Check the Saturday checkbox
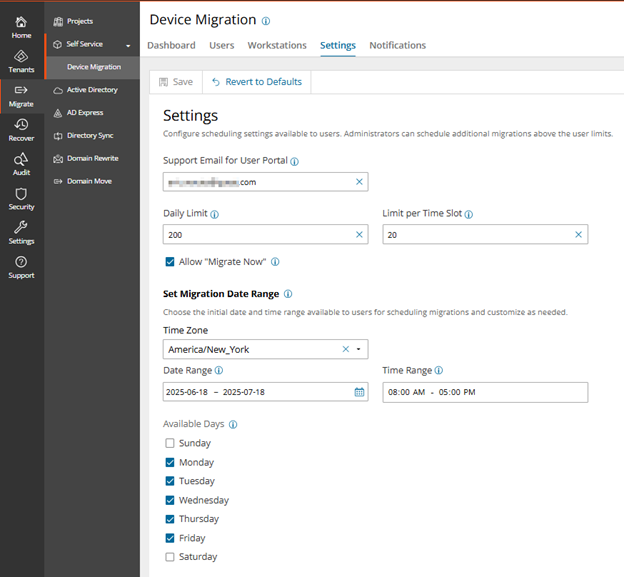 170,557
